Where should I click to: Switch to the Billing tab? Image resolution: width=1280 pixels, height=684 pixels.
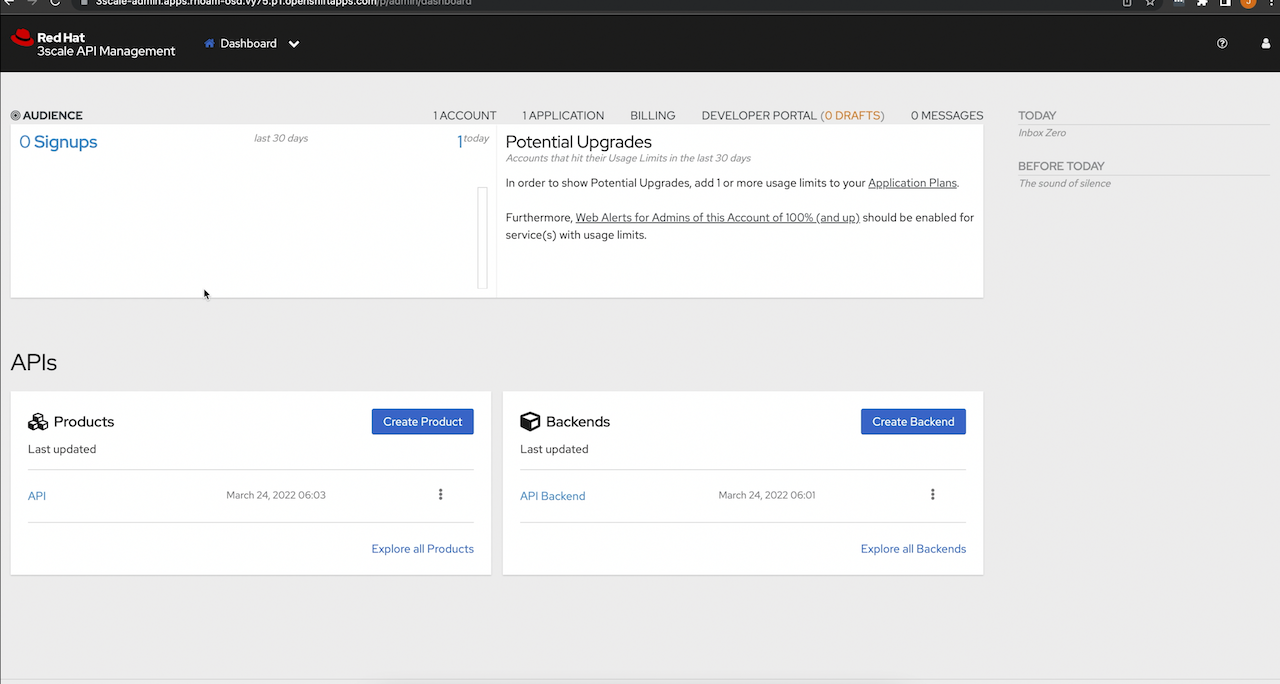pos(652,115)
